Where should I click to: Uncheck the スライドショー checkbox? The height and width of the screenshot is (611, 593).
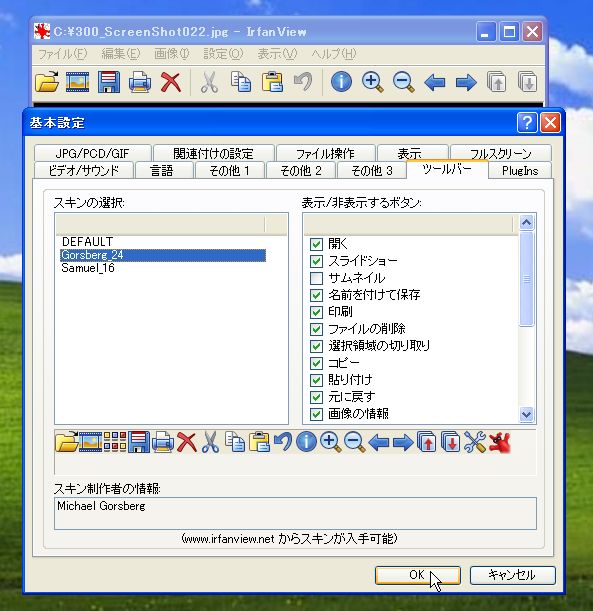click(316, 261)
